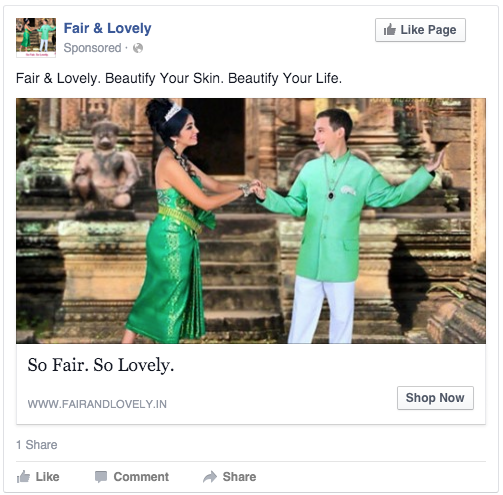Click the curved arrow Share icon
The image size is (503, 495).
[210, 477]
